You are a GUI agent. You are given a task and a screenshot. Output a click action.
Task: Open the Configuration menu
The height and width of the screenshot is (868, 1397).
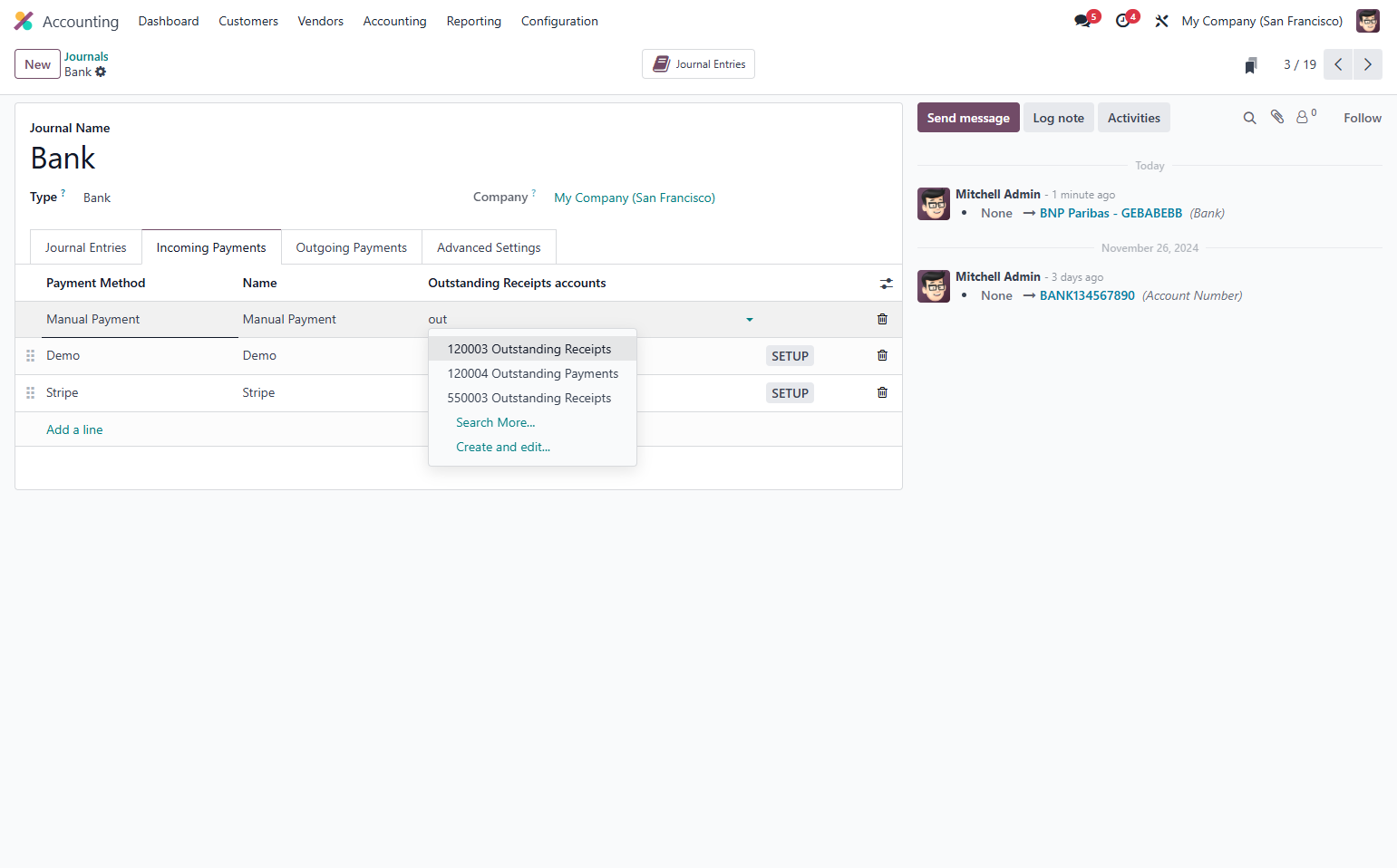click(x=559, y=21)
